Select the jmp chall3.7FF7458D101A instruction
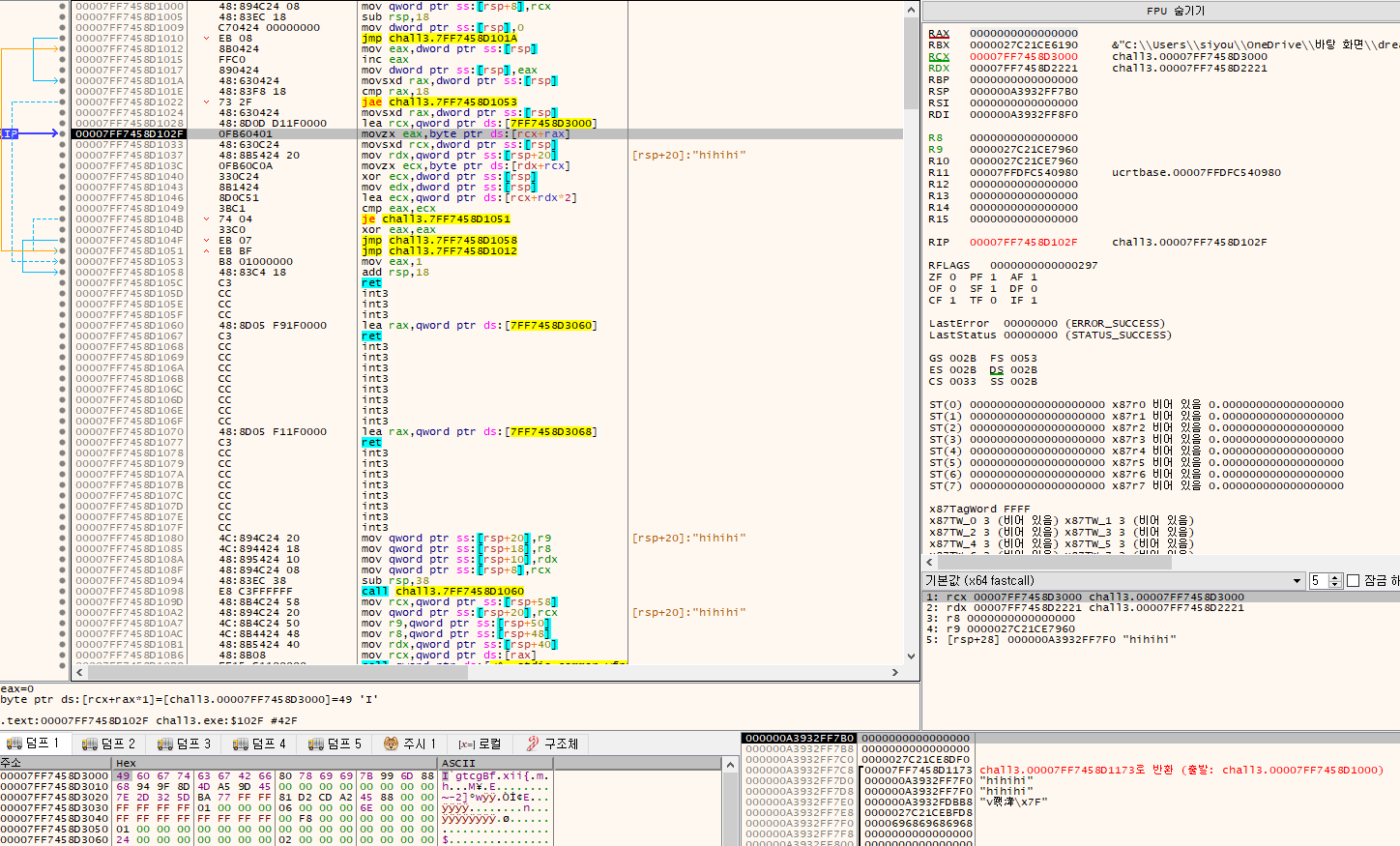 pyautogui.click(x=439, y=38)
